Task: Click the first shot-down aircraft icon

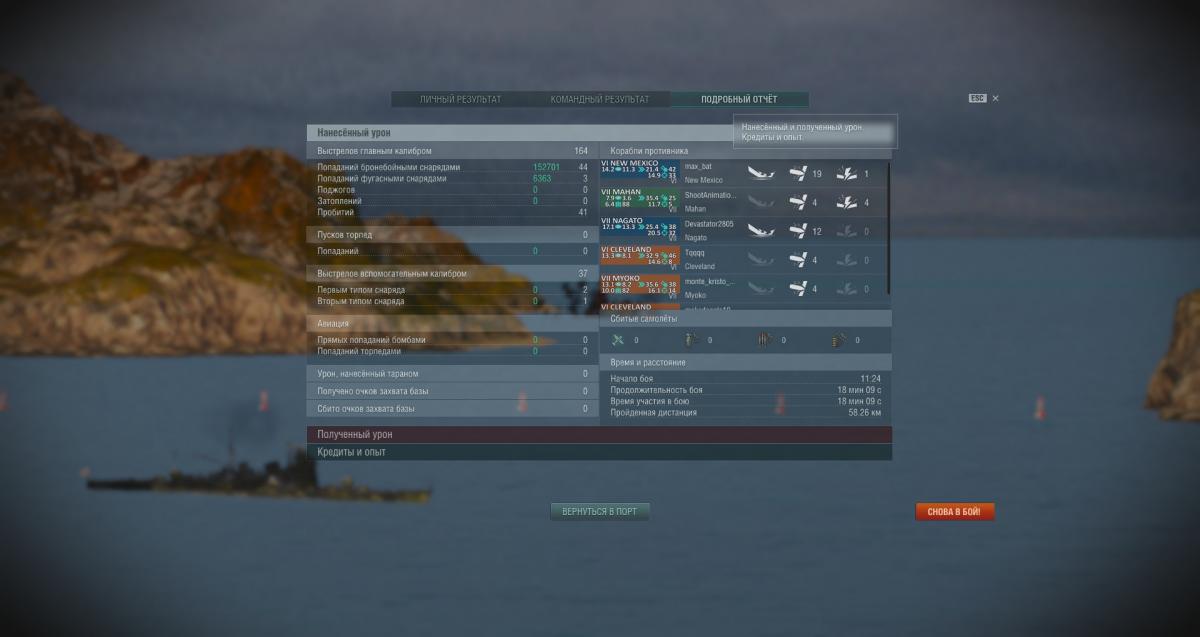Action: [x=617, y=340]
